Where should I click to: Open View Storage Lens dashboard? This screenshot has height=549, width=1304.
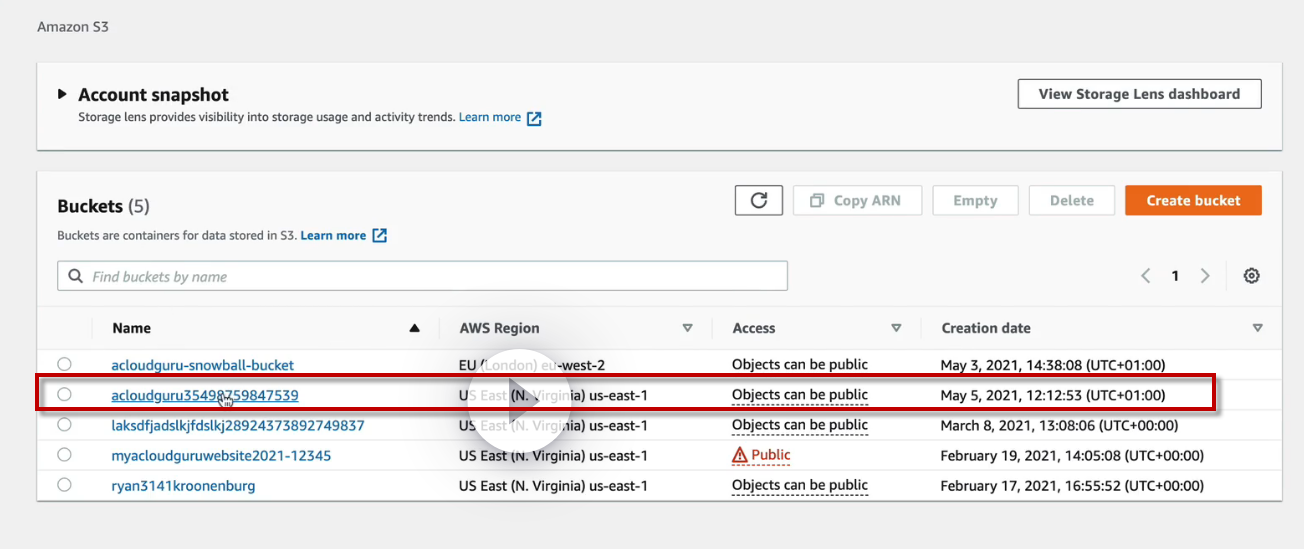pyautogui.click(x=1139, y=94)
